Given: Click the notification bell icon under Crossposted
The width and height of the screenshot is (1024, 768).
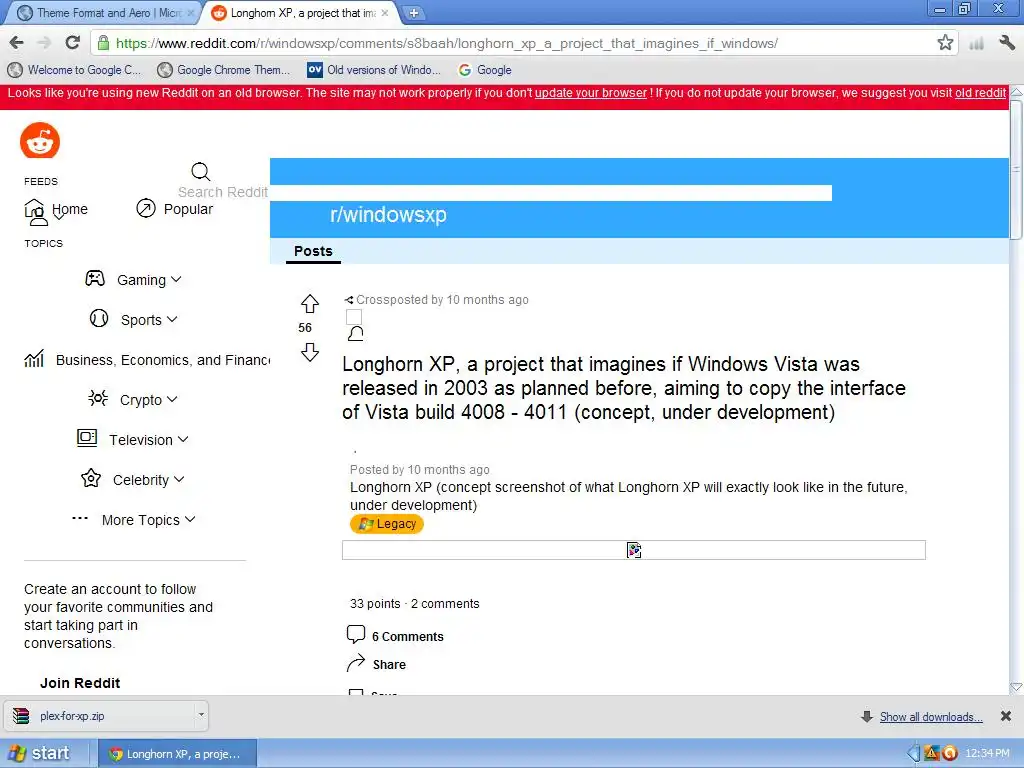Looking at the screenshot, I should [x=355, y=334].
